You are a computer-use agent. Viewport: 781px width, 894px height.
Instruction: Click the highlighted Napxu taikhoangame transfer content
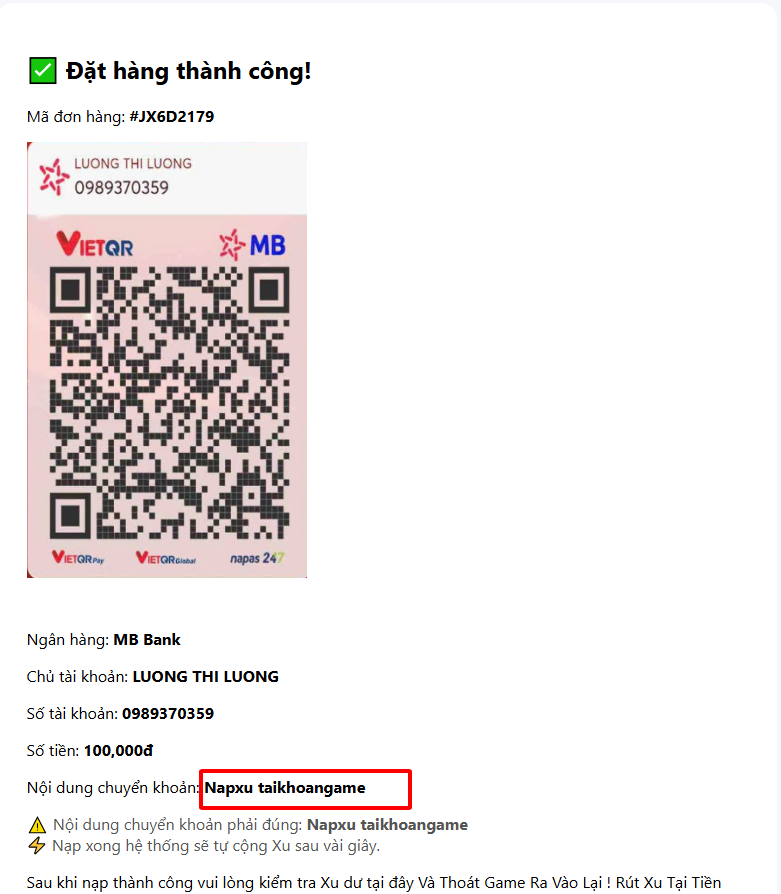pyautogui.click(x=285, y=788)
